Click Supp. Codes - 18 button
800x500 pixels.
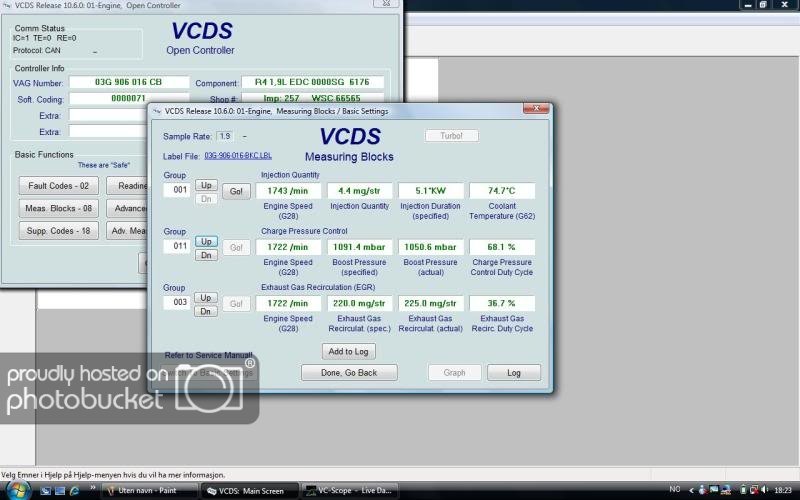(58, 231)
